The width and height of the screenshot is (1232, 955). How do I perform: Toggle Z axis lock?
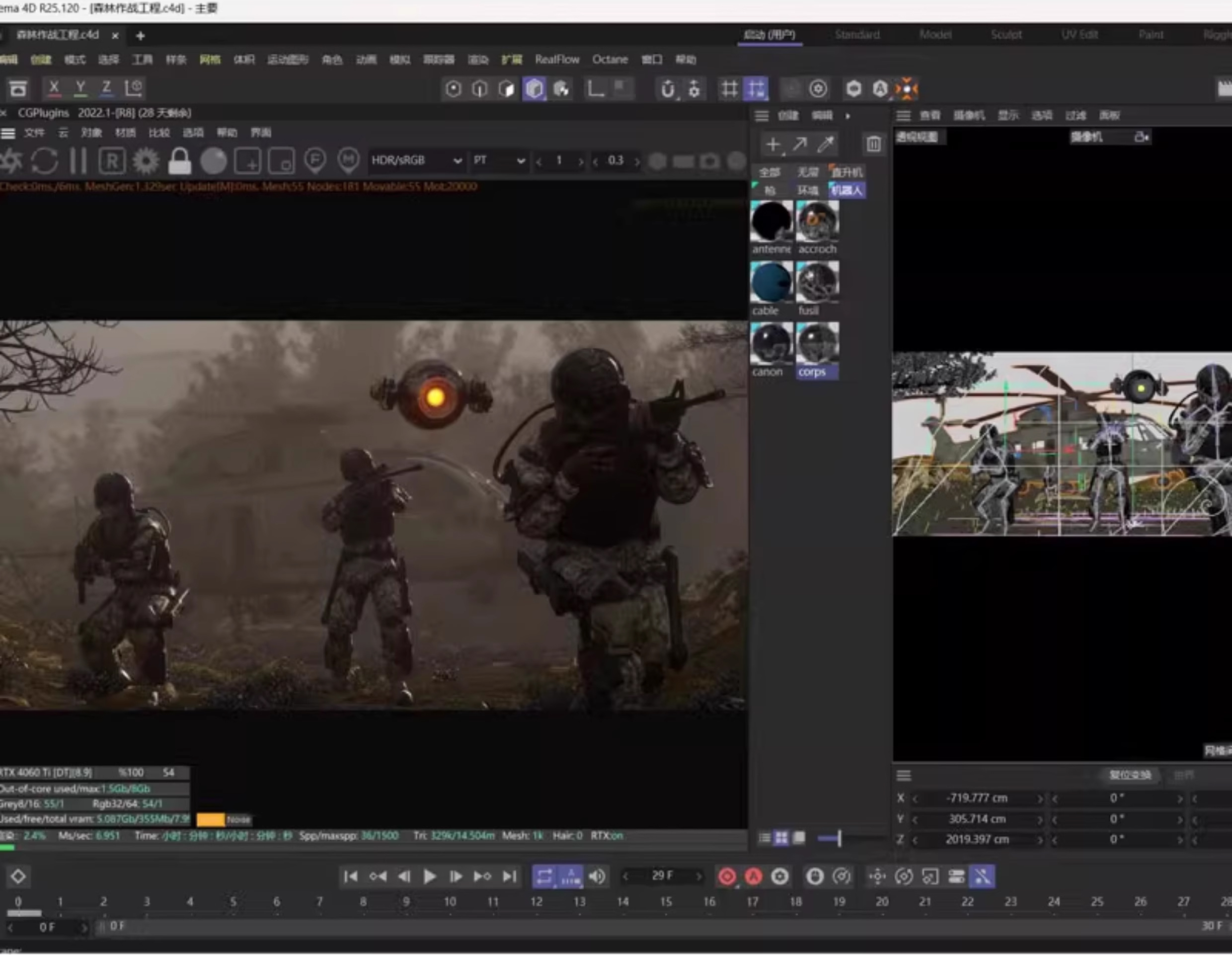click(106, 88)
